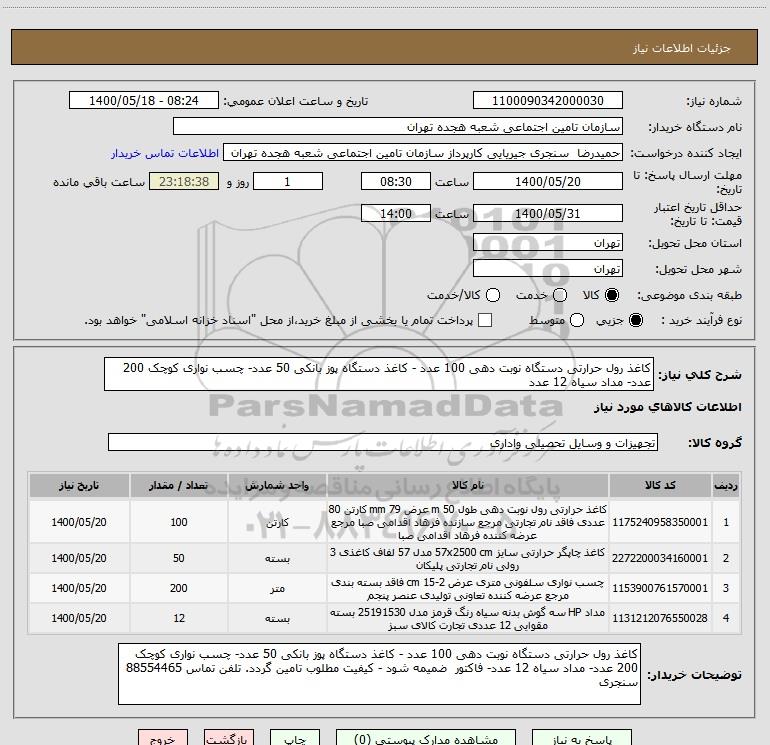Click the remaining time 23:18:38 field
This screenshot has height=745, width=770.
click(x=184, y=182)
